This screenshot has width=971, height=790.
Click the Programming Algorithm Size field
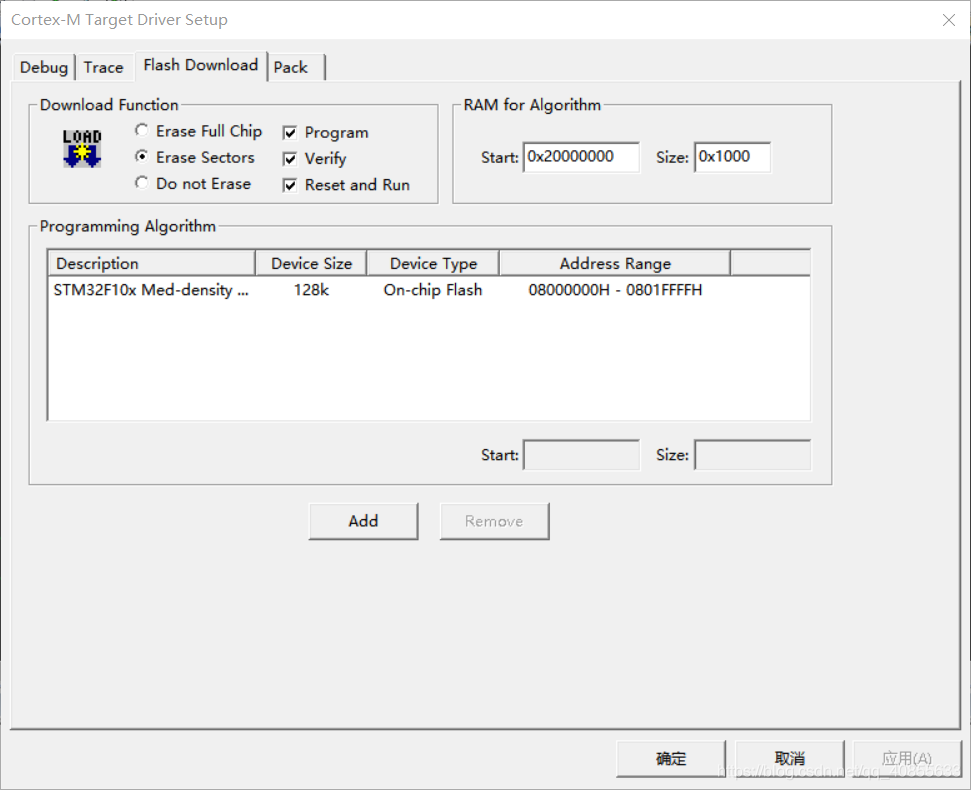[752, 455]
